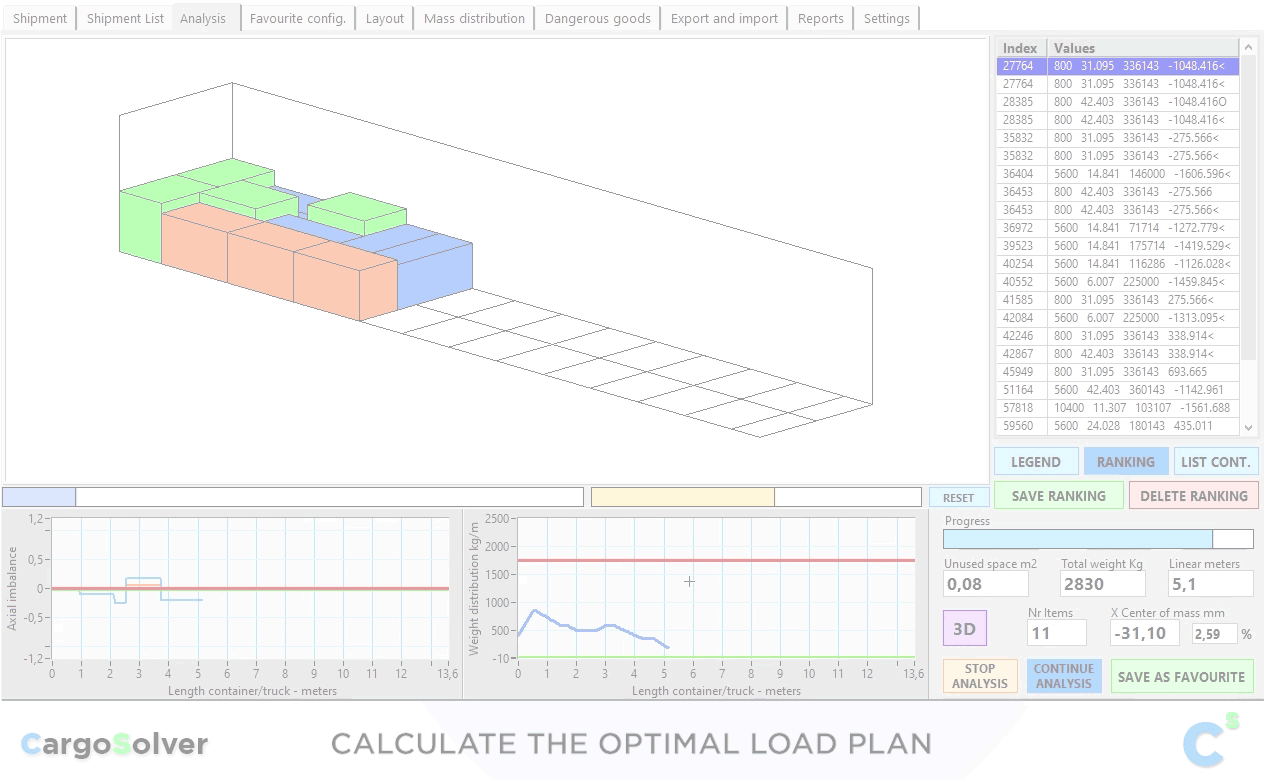Show the LIST CONT. view
Screen dimensions: 1264x780
pyautogui.click(x=1215, y=462)
